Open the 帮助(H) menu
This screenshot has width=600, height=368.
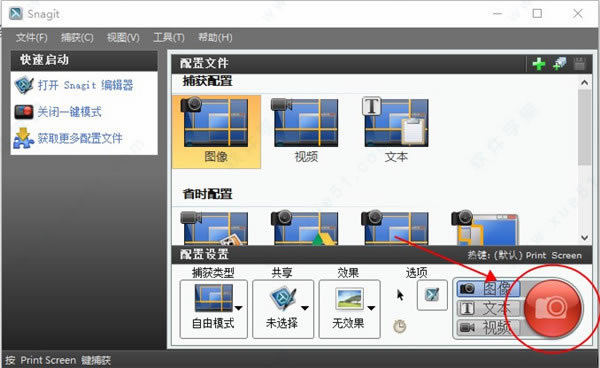tap(215, 37)
